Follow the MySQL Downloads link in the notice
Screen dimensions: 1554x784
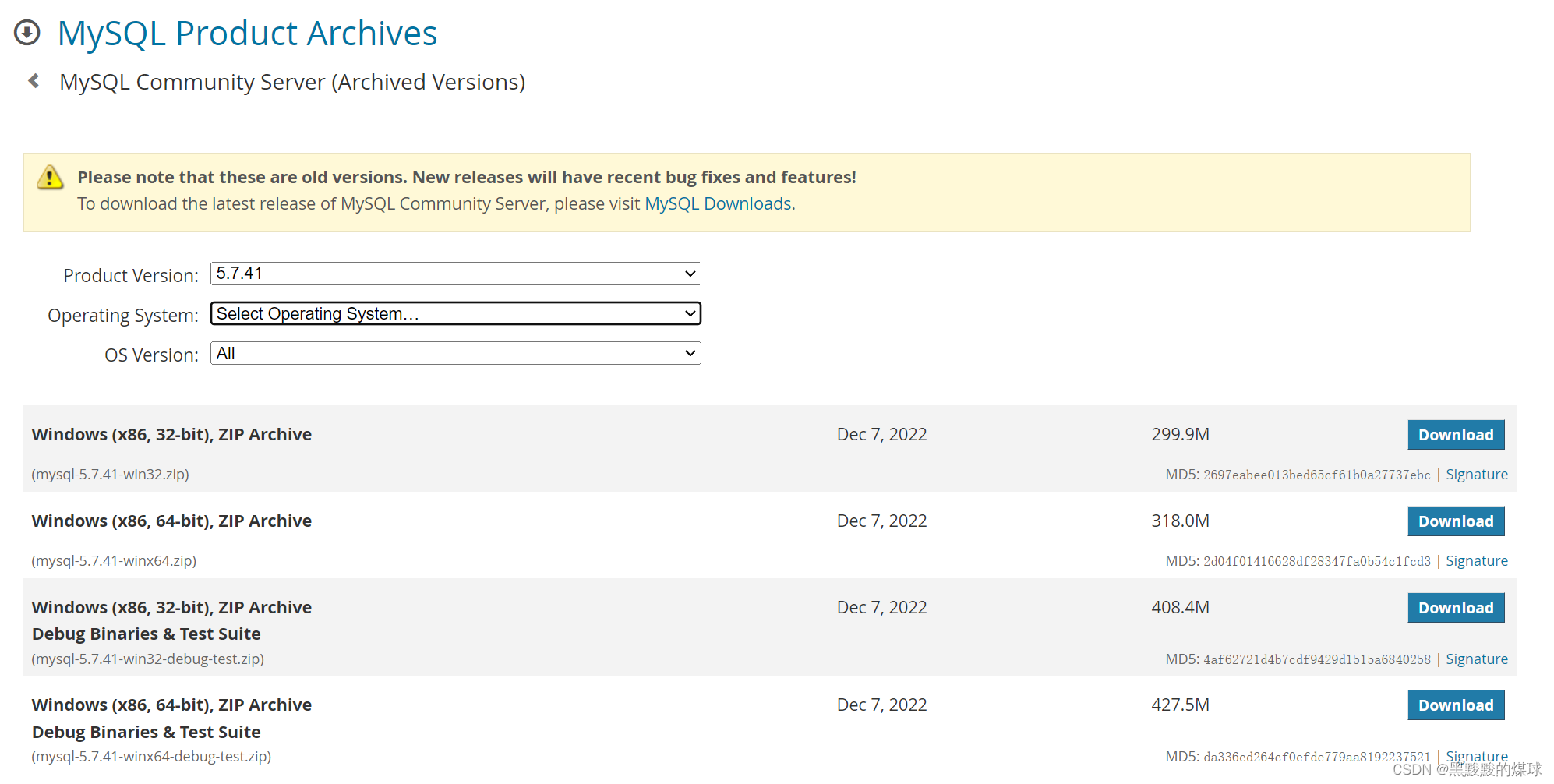[x=717, y=203]
